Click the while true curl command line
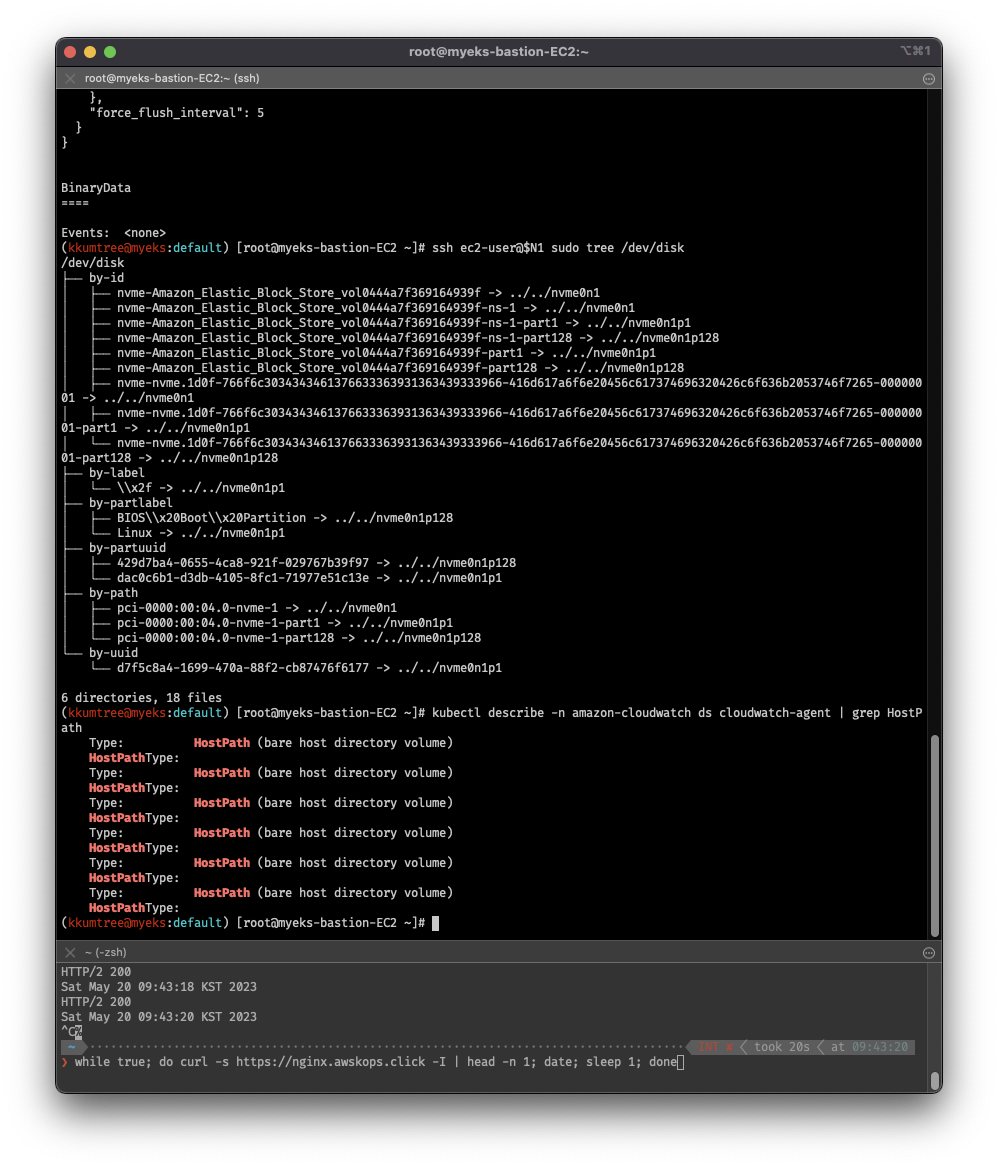Viewport: 998px width, 1167px height. (x=376, y=1062)
